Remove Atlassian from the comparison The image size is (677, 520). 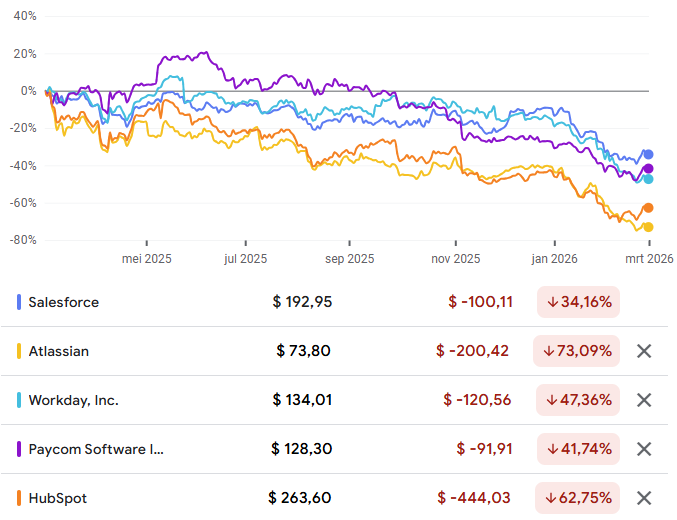click(x=644, y=351)
